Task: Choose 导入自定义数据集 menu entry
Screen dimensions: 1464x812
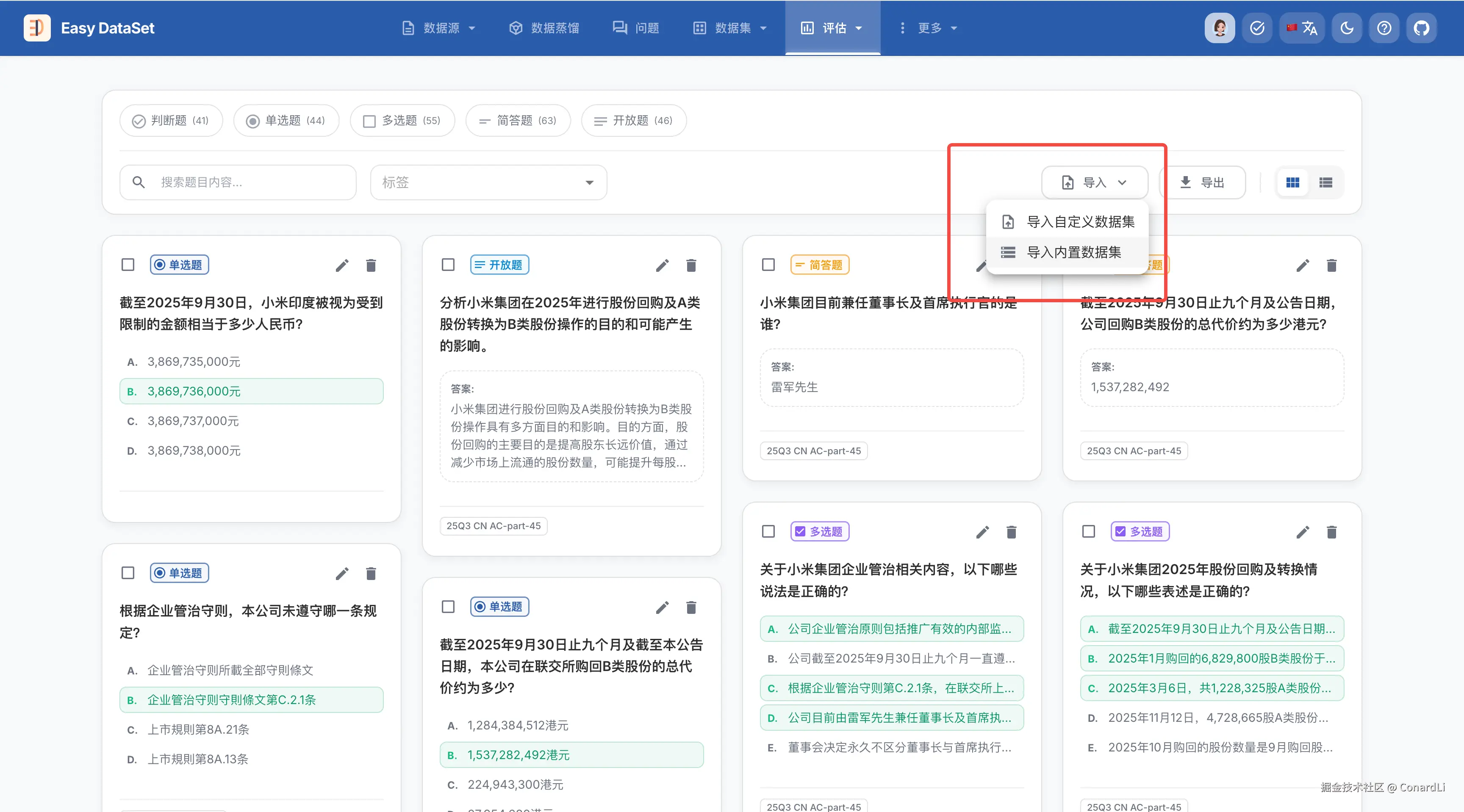Action: pos(1080,221)
